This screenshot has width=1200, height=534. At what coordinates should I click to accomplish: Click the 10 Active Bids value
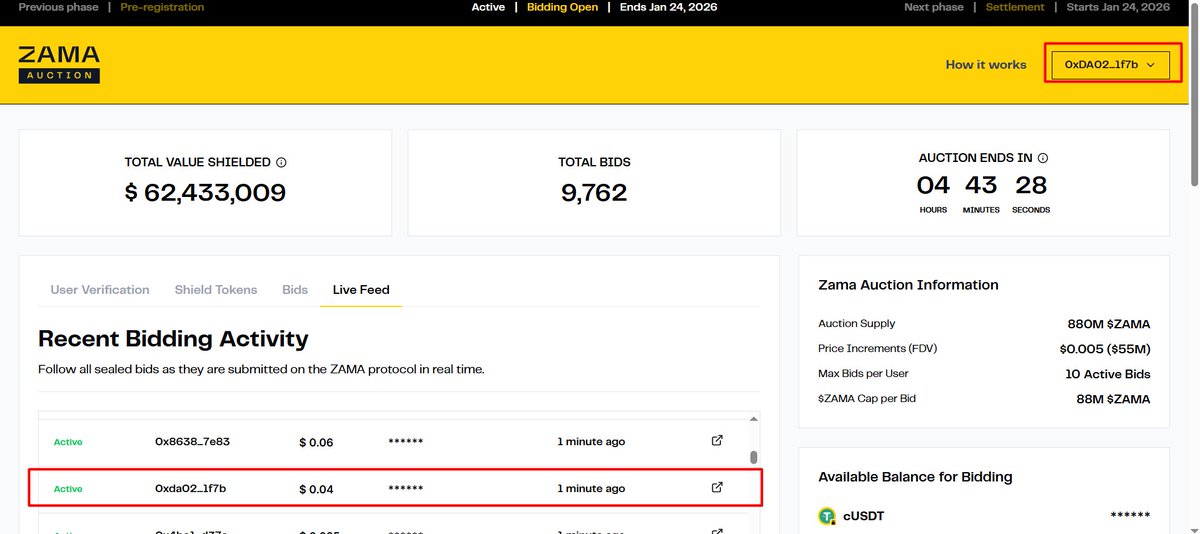[x=1108, y=374]
